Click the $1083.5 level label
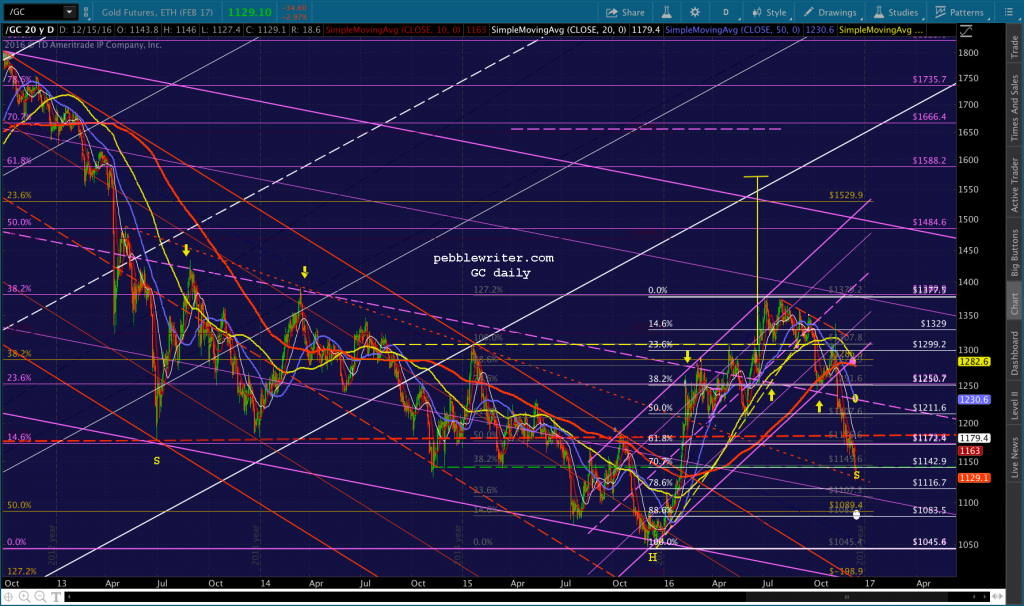Image resolution: width=1024 pixels, height=606 pixels. pyautogui.click(x=929, y=510)
